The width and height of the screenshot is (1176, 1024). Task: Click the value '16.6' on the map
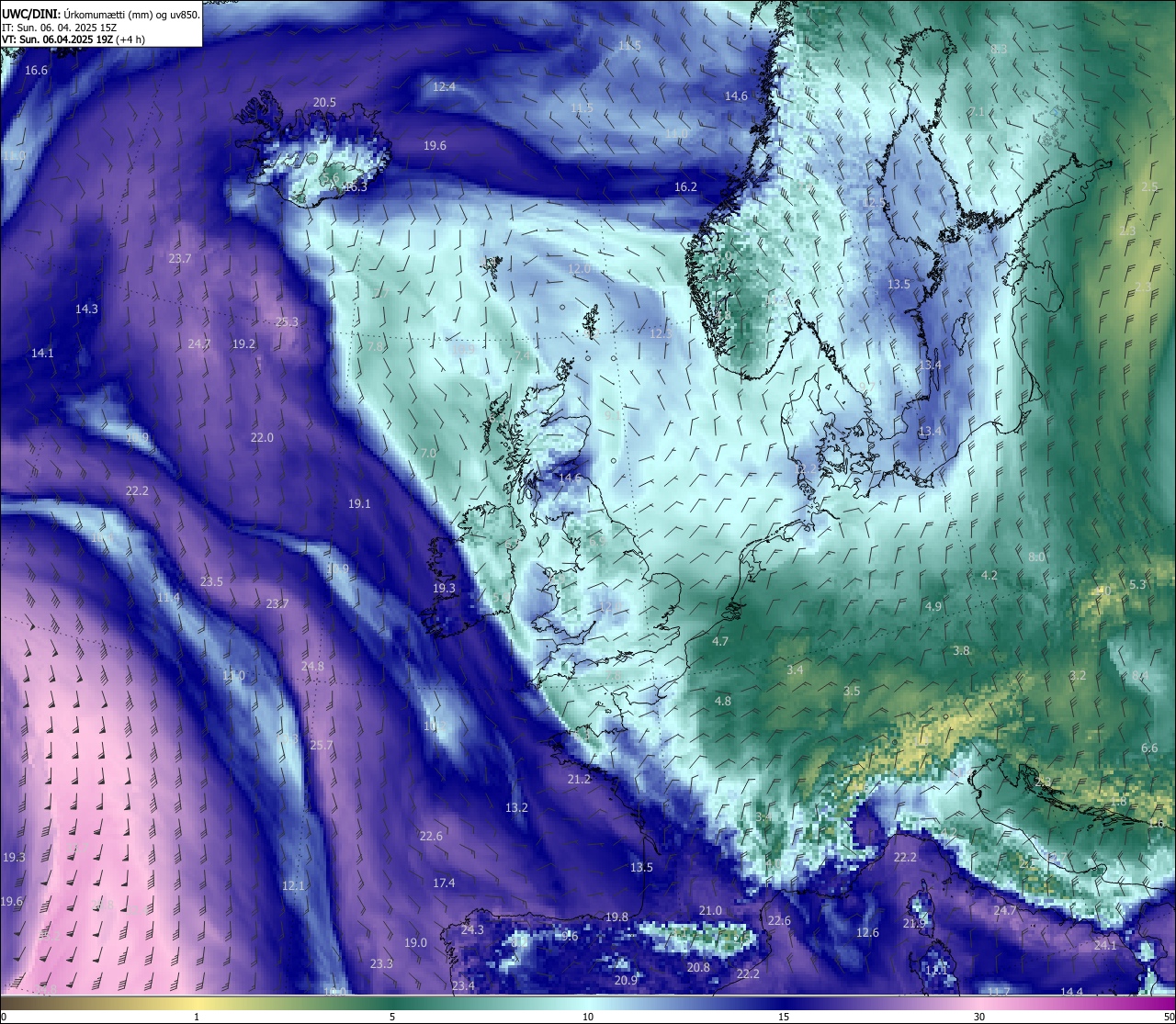tap(37, 71)
